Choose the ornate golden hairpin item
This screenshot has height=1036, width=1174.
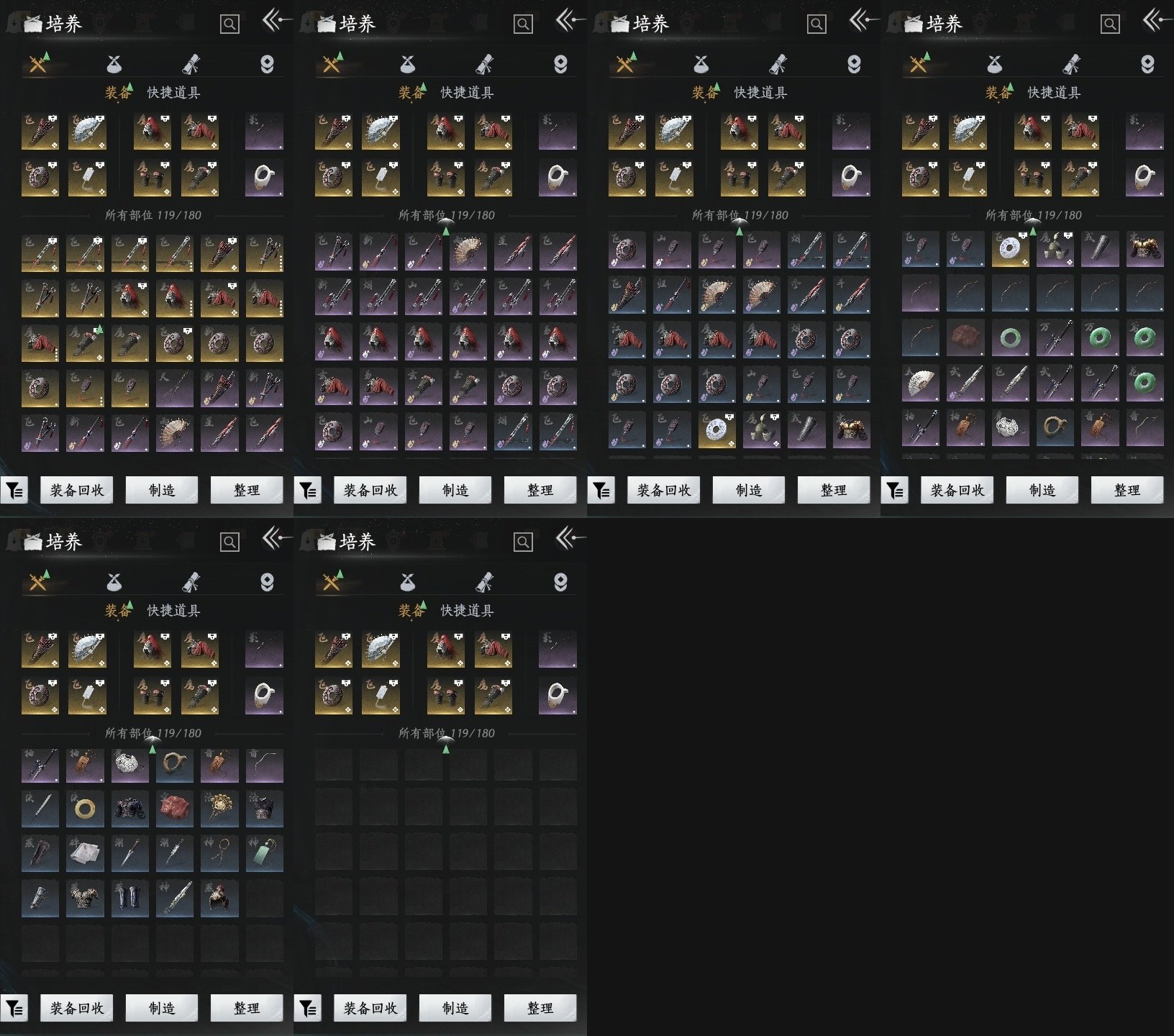pos(219,809)
